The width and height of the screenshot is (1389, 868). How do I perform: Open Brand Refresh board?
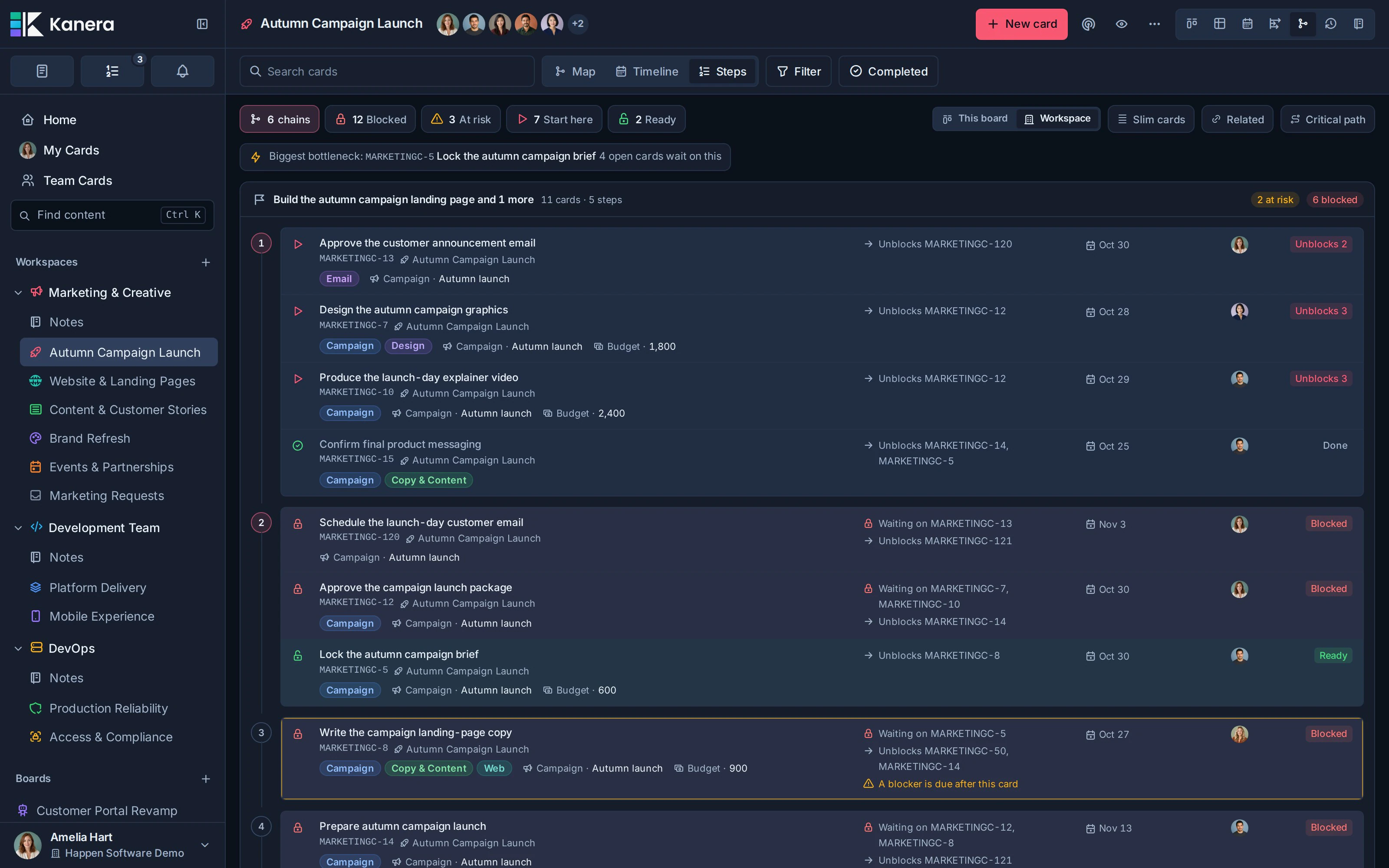click(x=119, y=439)
